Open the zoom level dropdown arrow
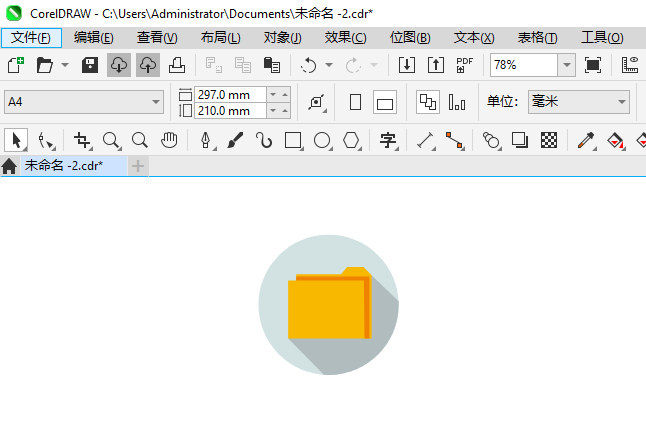Image resolution: width=646 pixels, height=435 pixels. coord(567,65)
